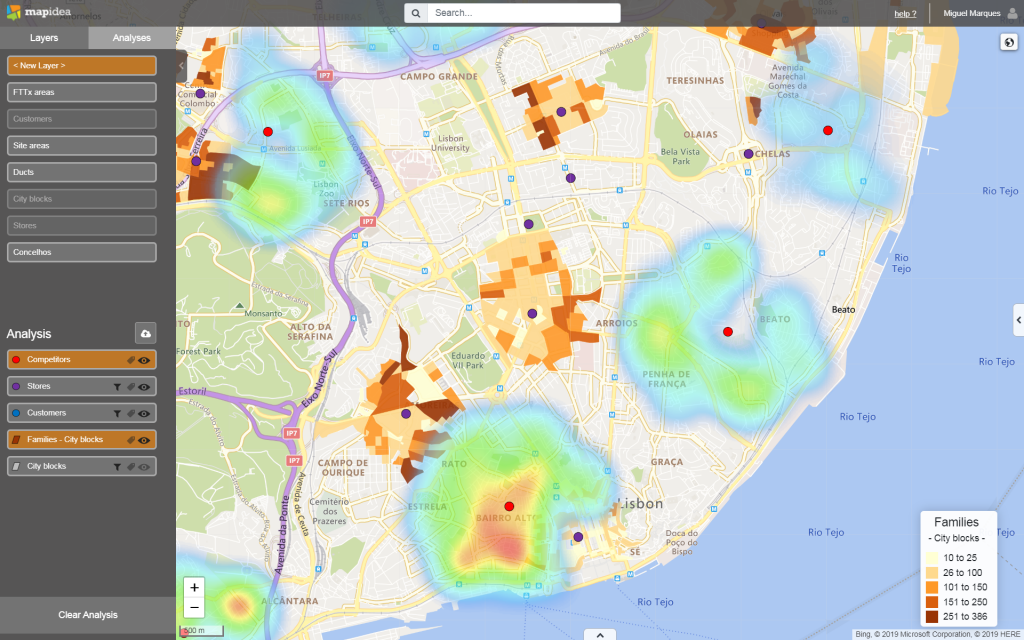Select the Site areas layer

click(82, 146)
